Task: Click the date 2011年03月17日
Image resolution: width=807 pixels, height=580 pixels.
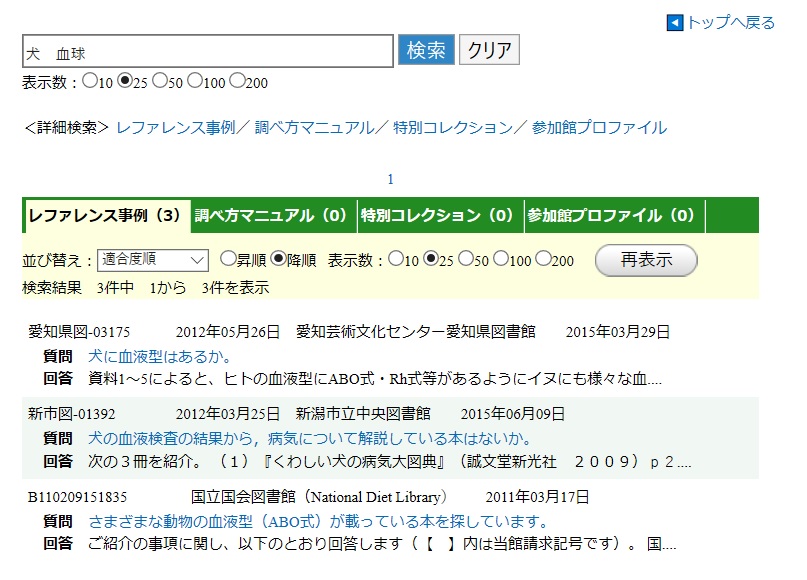Action: point(537,497)
